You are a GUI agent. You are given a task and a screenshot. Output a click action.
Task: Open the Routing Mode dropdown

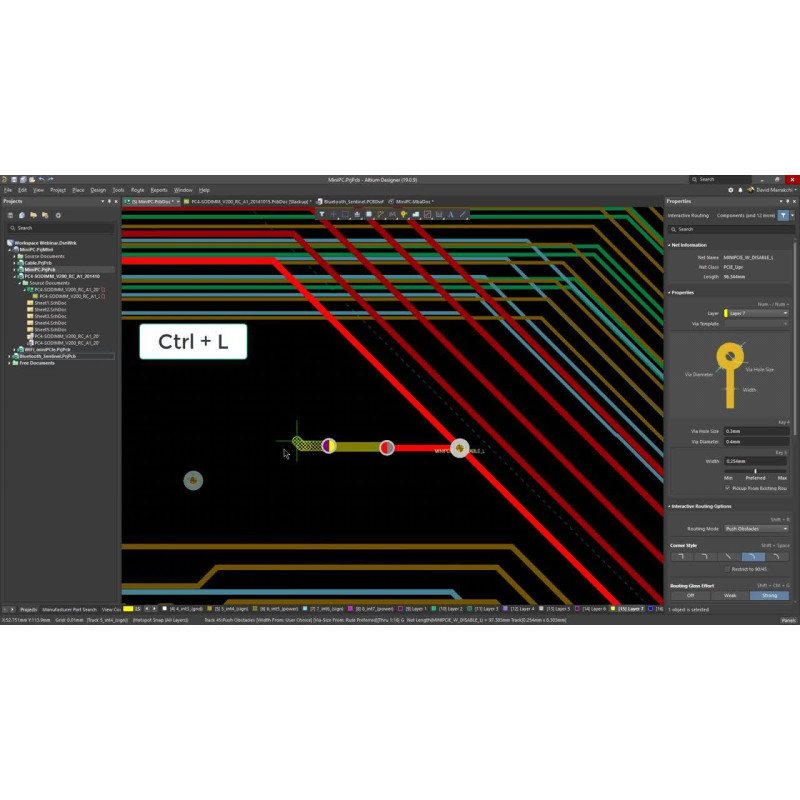756,528
